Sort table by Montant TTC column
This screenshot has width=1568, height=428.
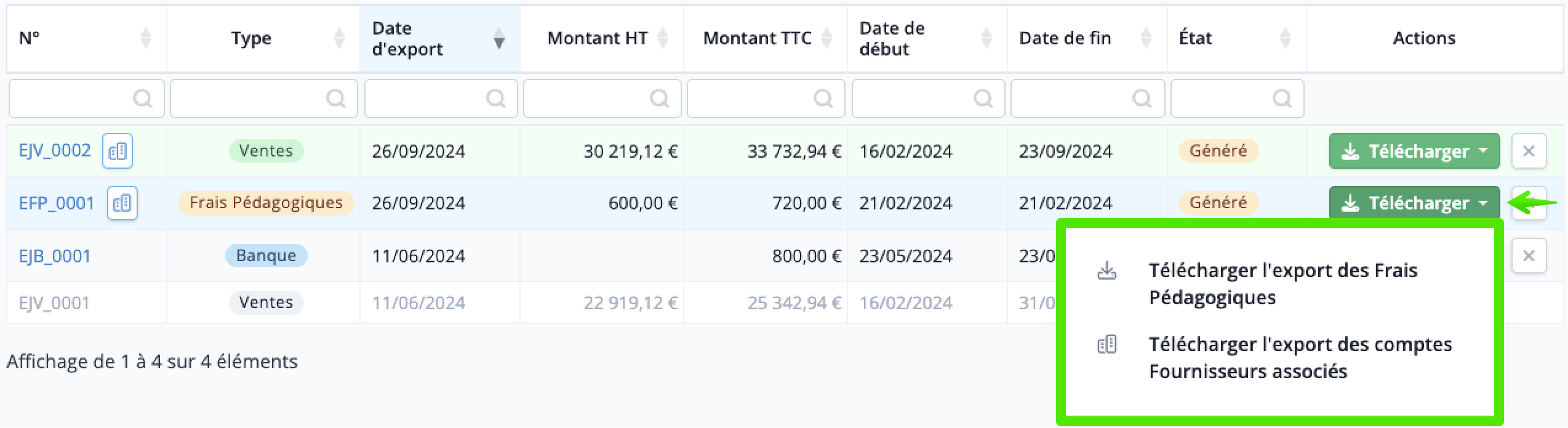pyautogui.click(x=826, y=38)
